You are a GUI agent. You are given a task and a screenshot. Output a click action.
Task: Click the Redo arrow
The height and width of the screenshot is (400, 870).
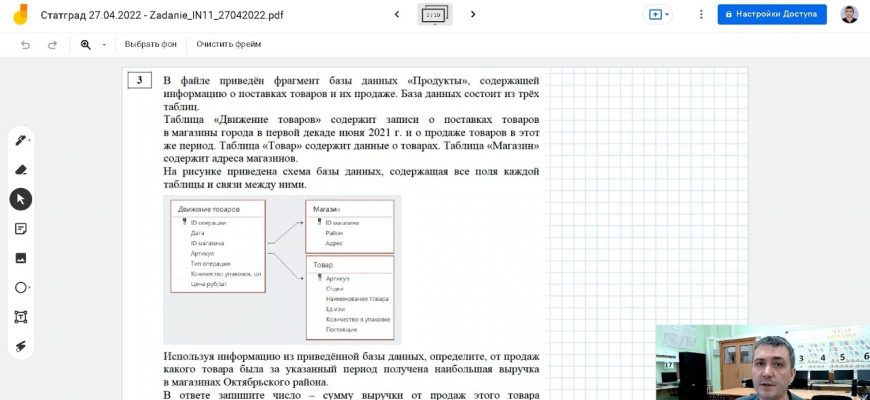coord(52,45)
